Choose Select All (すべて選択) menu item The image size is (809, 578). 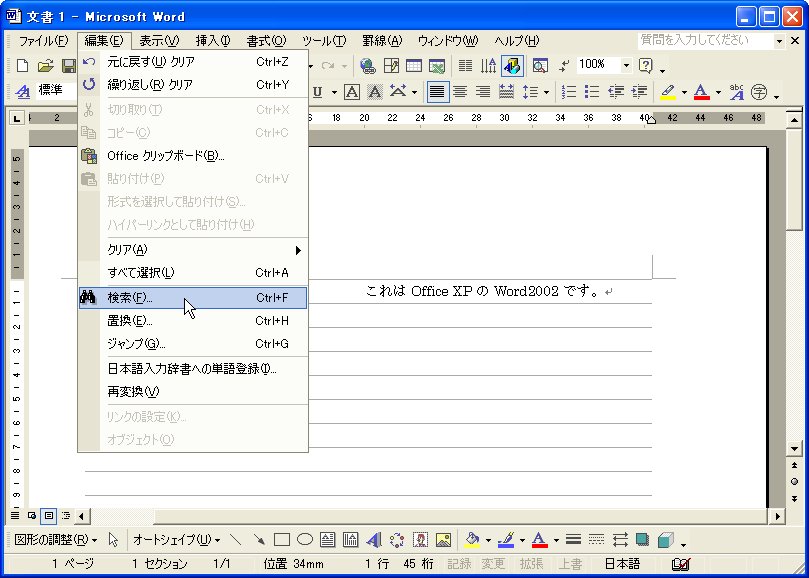pyautogui.click(x=193, y=272)
